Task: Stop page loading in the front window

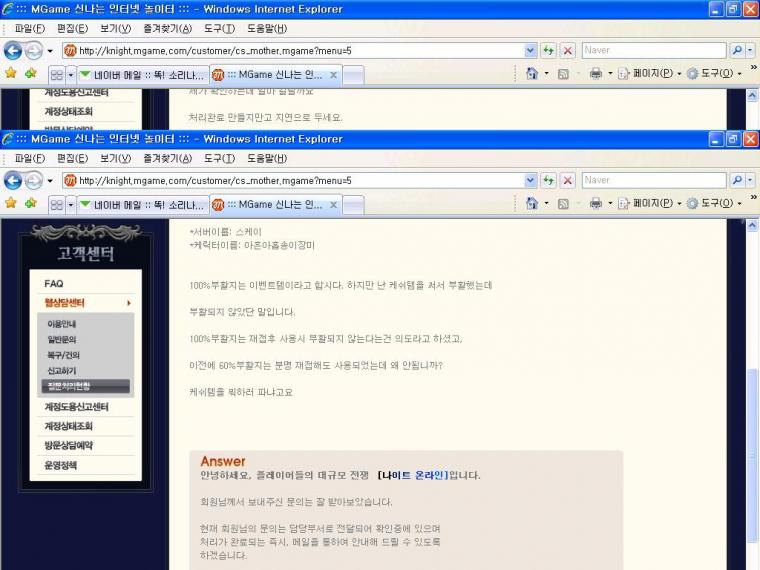Action: (x=568, y=180)
